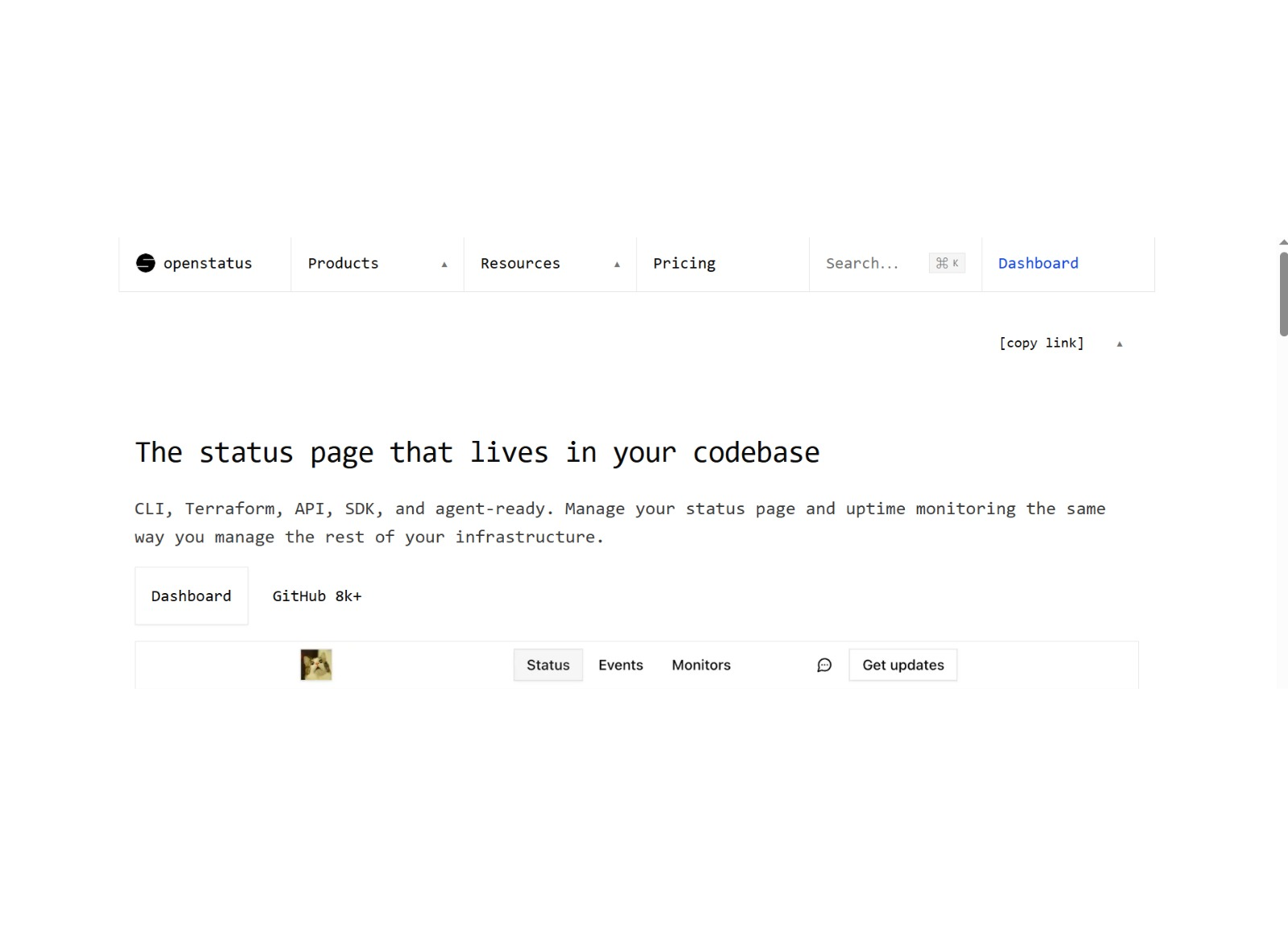Image resolution: width=1288 pixels, height=927 pixels.
Task: Click the cat avatar thumbnail
Action: point(316,665)
